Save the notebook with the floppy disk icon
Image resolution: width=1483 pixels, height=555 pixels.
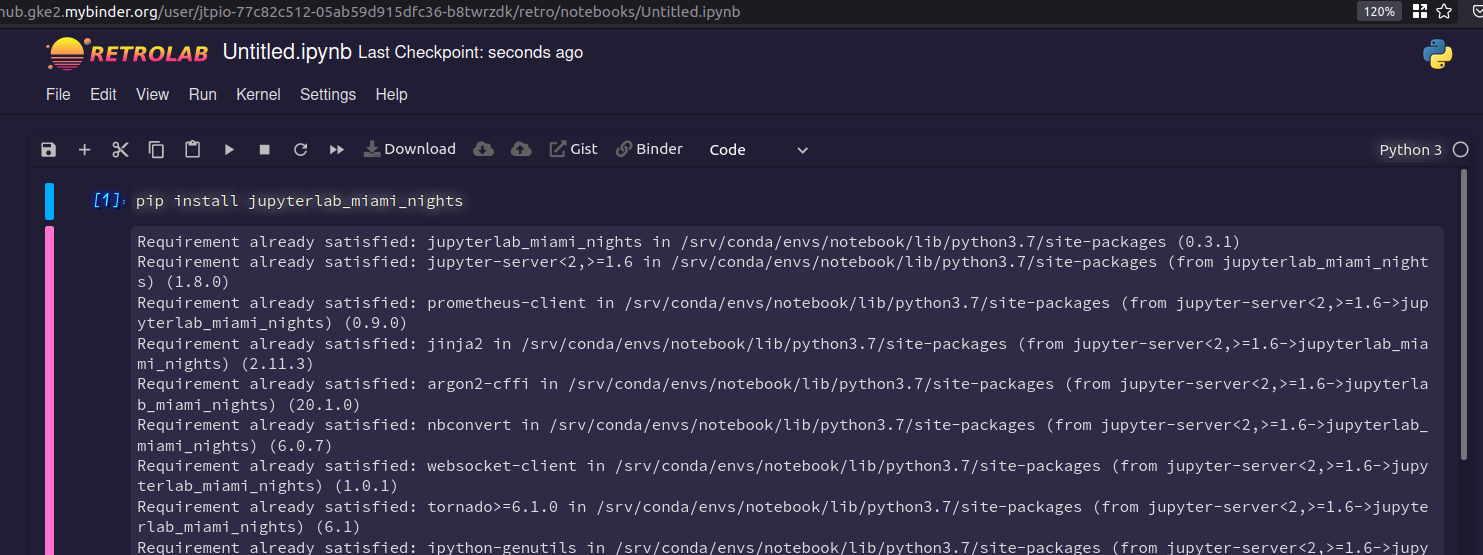[48, 149]
